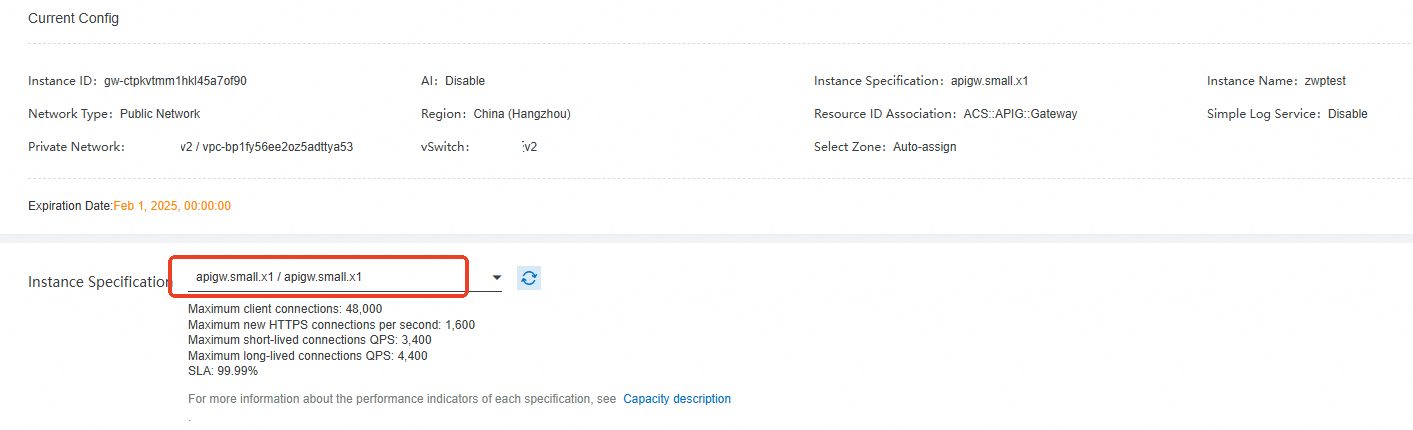Screen dimensions: 1413x430
Task: Expand the Instance Specification dropdown arrow
Action: click(496, 278)
